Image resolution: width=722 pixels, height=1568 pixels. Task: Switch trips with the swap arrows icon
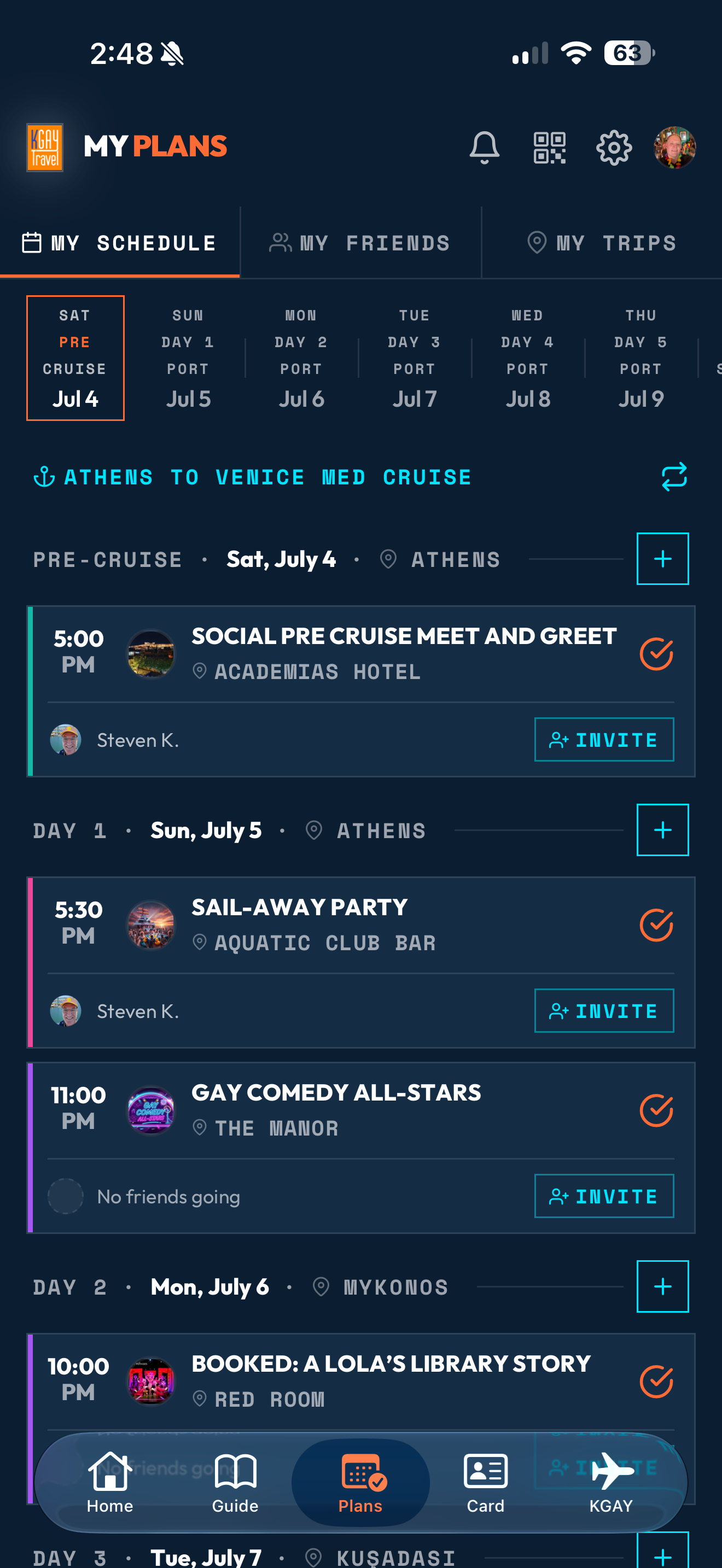pyautogui.click(x=674, y=477)
